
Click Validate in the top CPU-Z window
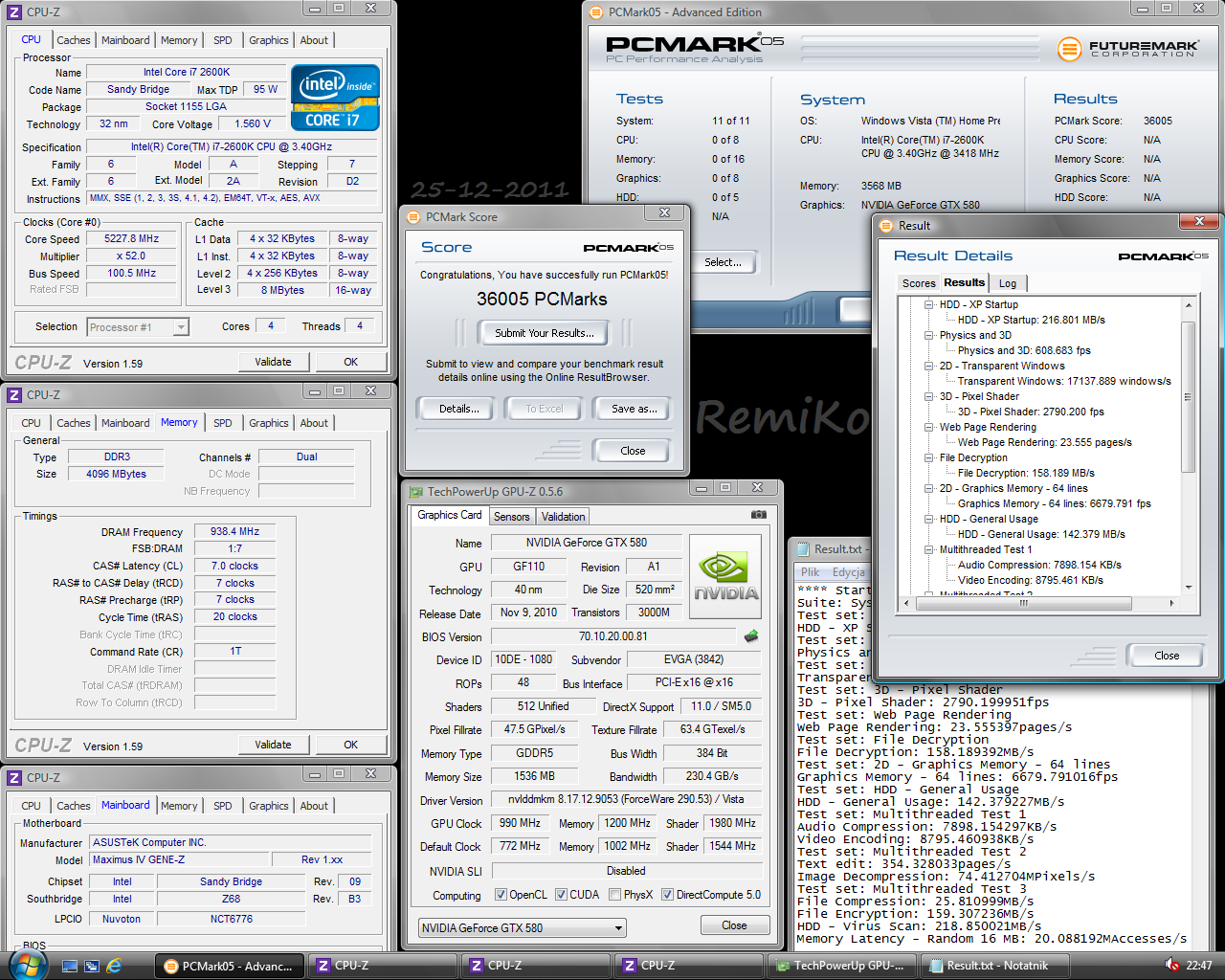pyautogui.click(x=273, y=362)
